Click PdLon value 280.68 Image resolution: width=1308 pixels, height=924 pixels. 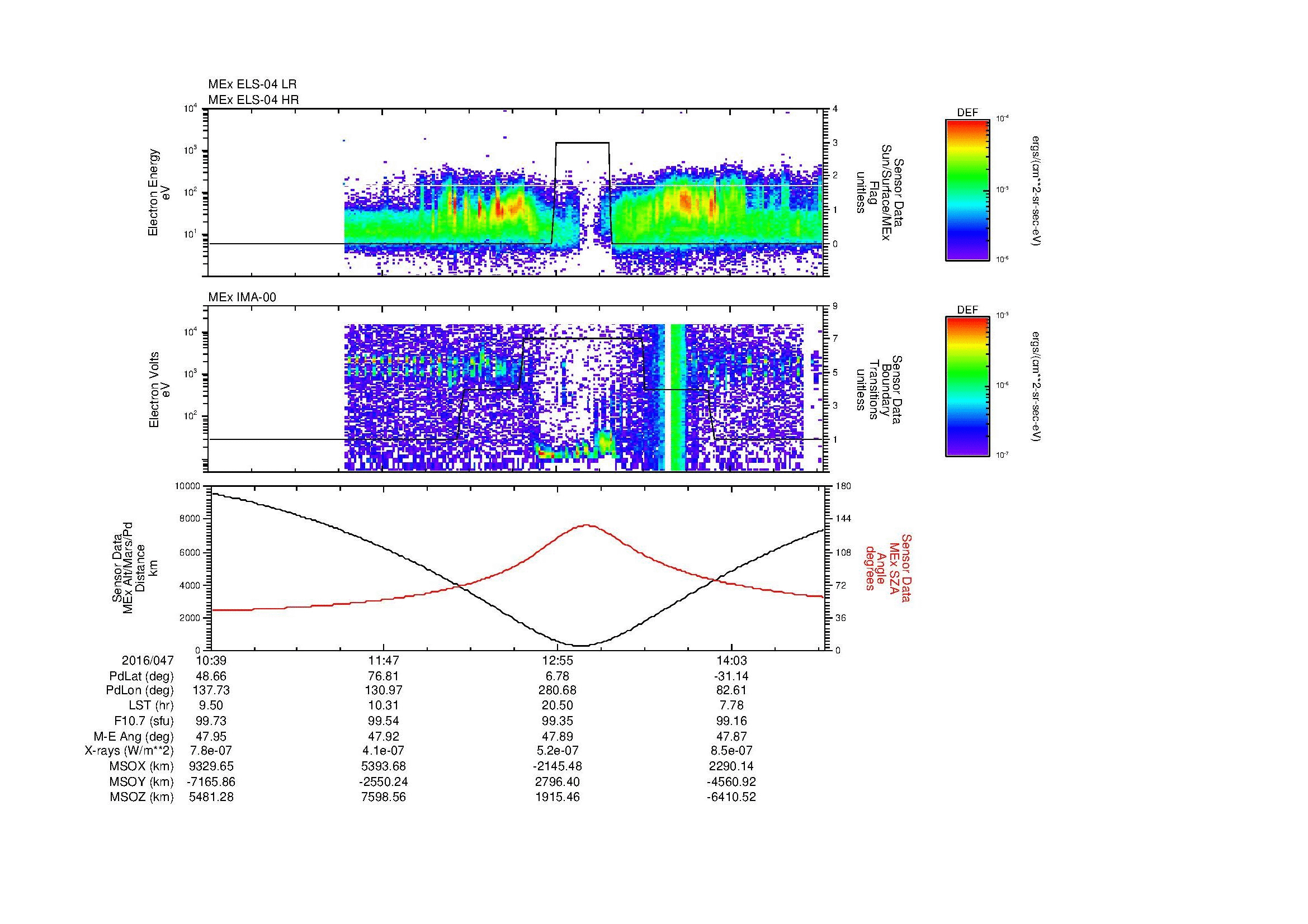(x=557, y=690)
